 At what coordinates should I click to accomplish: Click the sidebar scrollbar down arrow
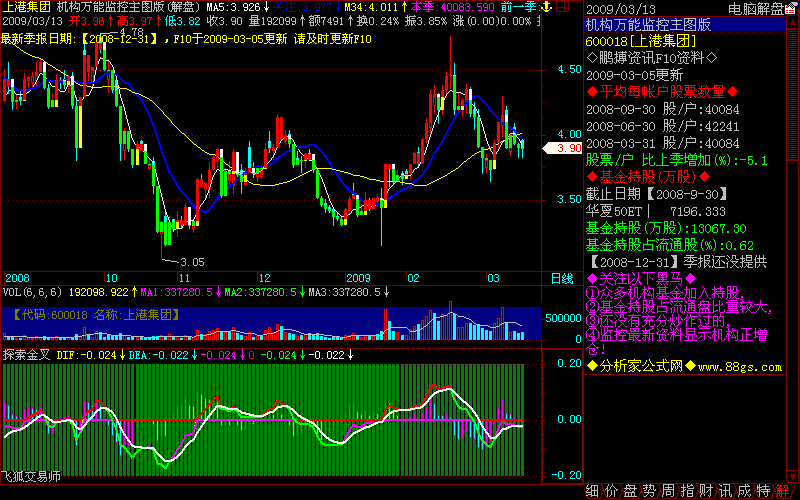pyautogui.click(x=792, y=477)
